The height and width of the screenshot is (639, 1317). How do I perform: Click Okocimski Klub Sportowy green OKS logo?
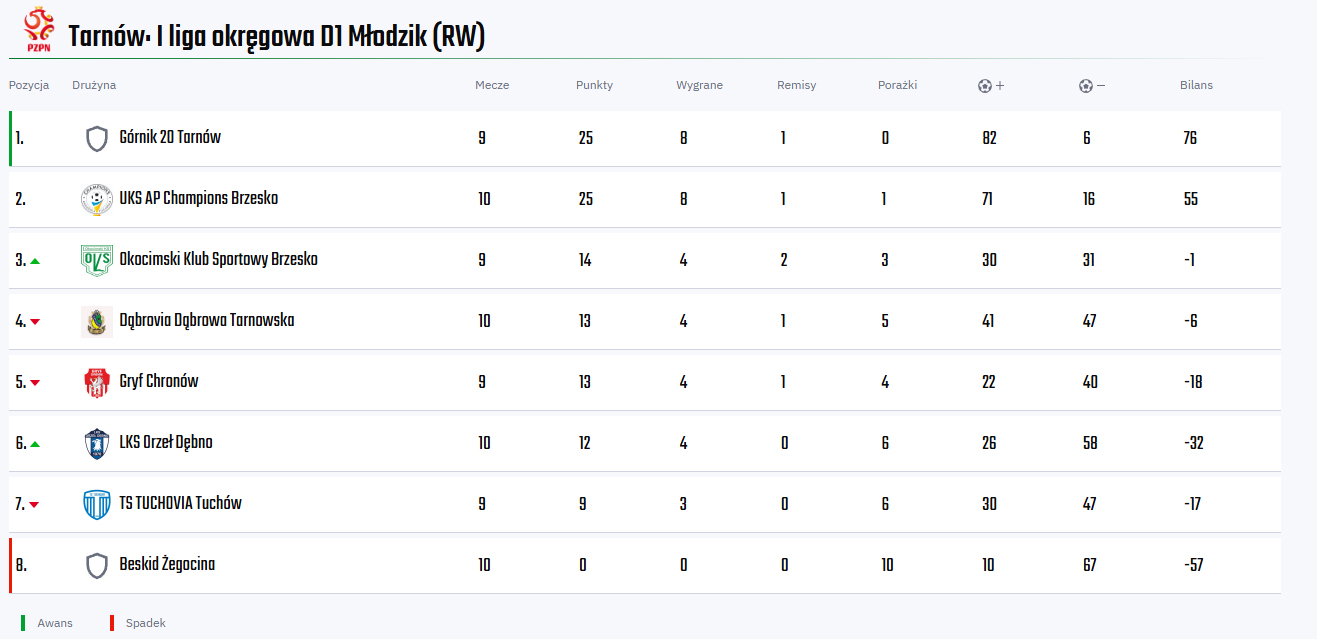click(97, 260)
